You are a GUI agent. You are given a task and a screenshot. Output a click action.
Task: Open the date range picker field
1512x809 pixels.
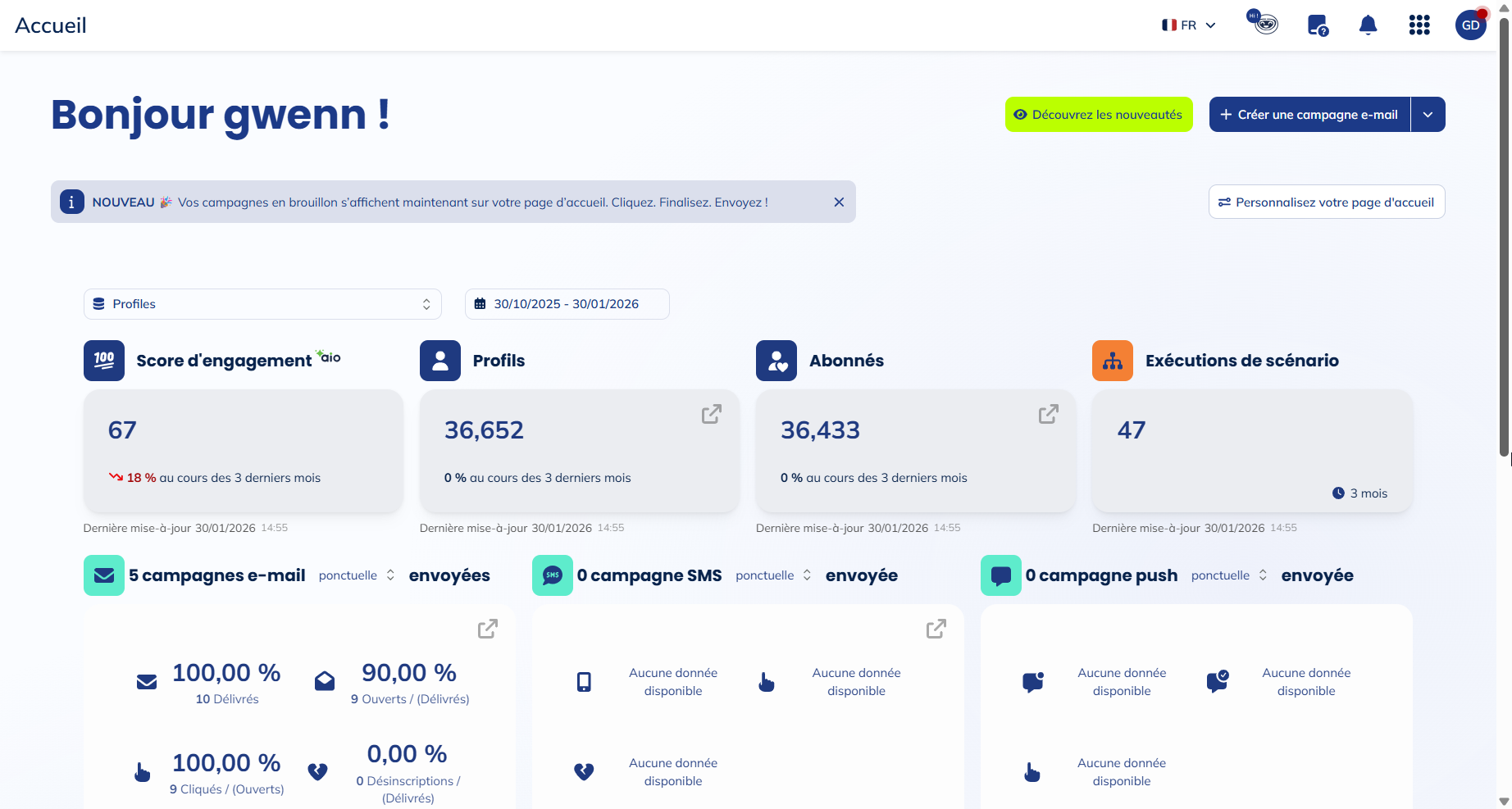tap(567, 304)
